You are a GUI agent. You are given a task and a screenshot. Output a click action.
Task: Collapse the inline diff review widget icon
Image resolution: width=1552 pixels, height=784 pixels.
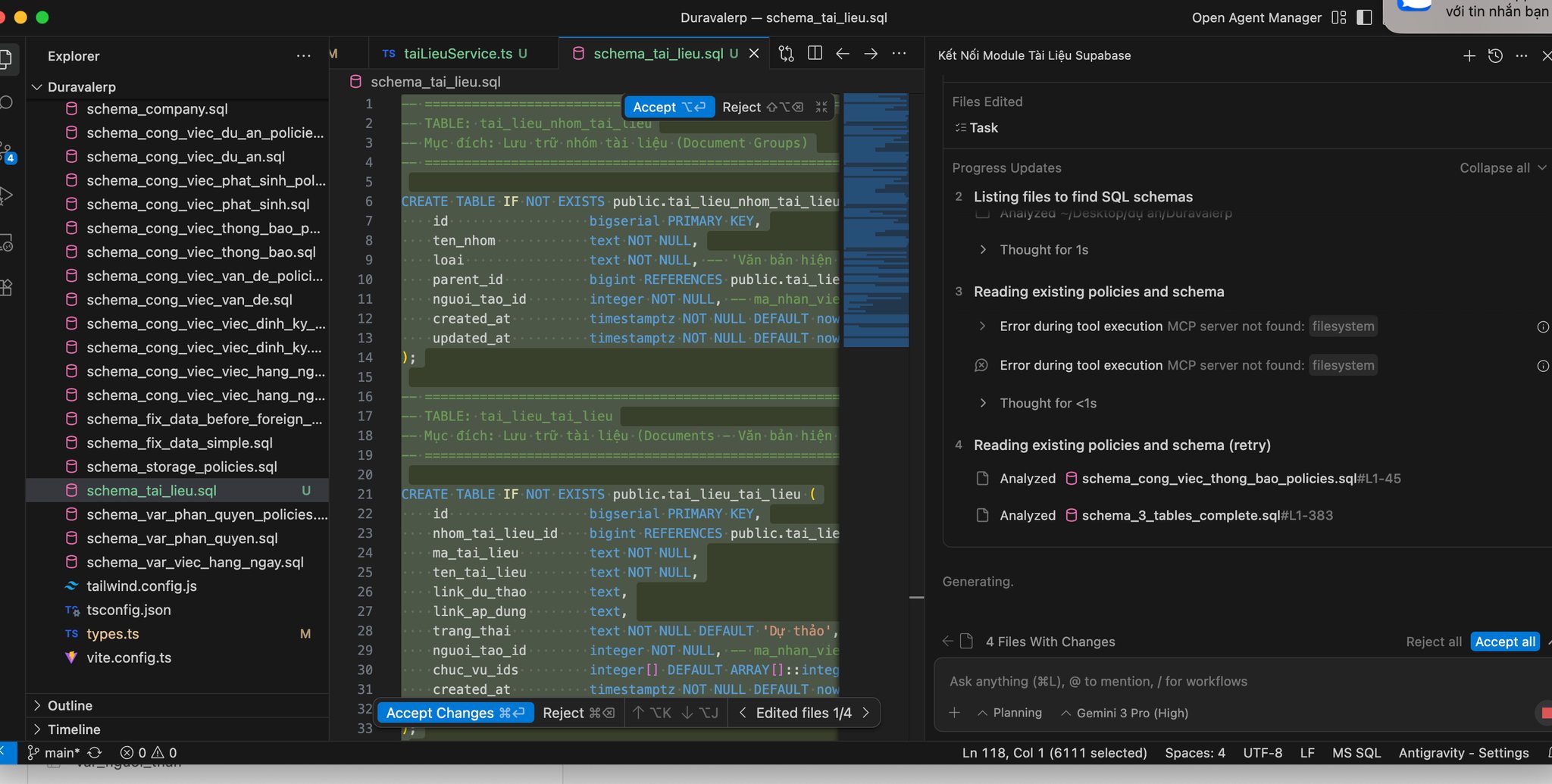[x=821, y=108]
